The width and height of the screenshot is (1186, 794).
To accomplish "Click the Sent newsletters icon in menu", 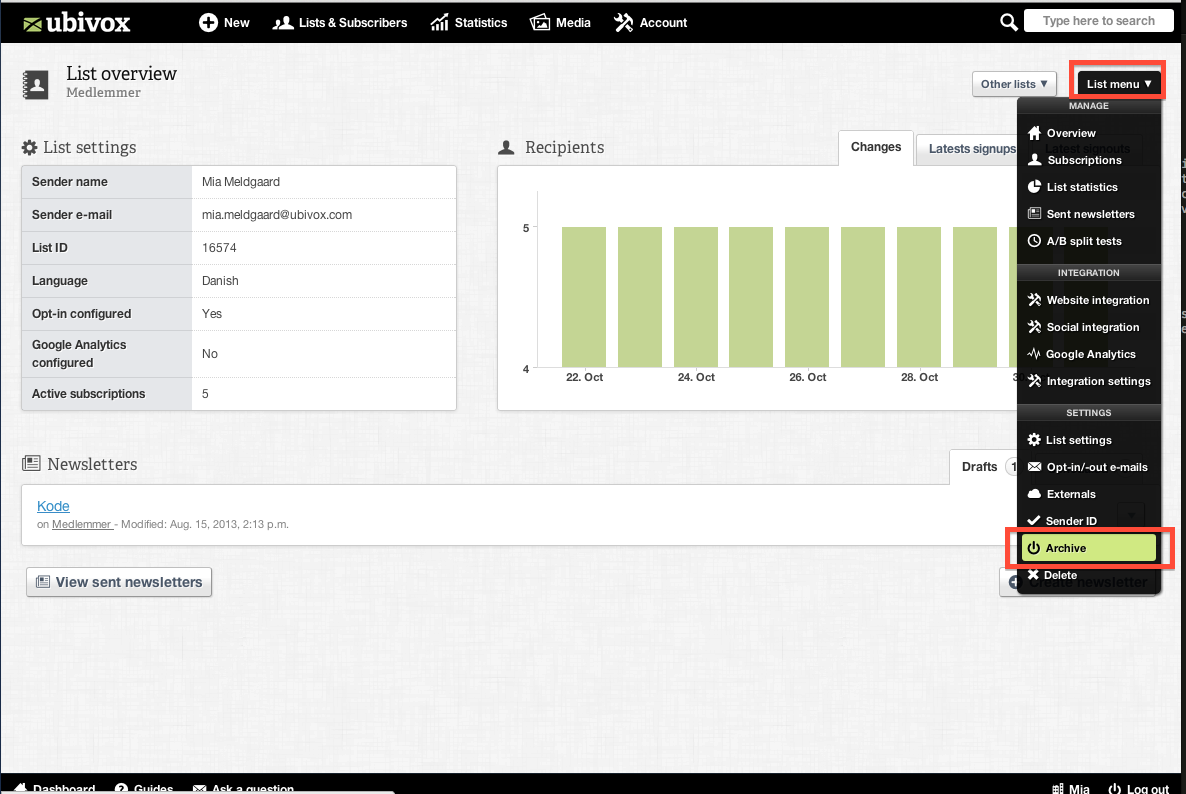I will (x=1034, y=214).
